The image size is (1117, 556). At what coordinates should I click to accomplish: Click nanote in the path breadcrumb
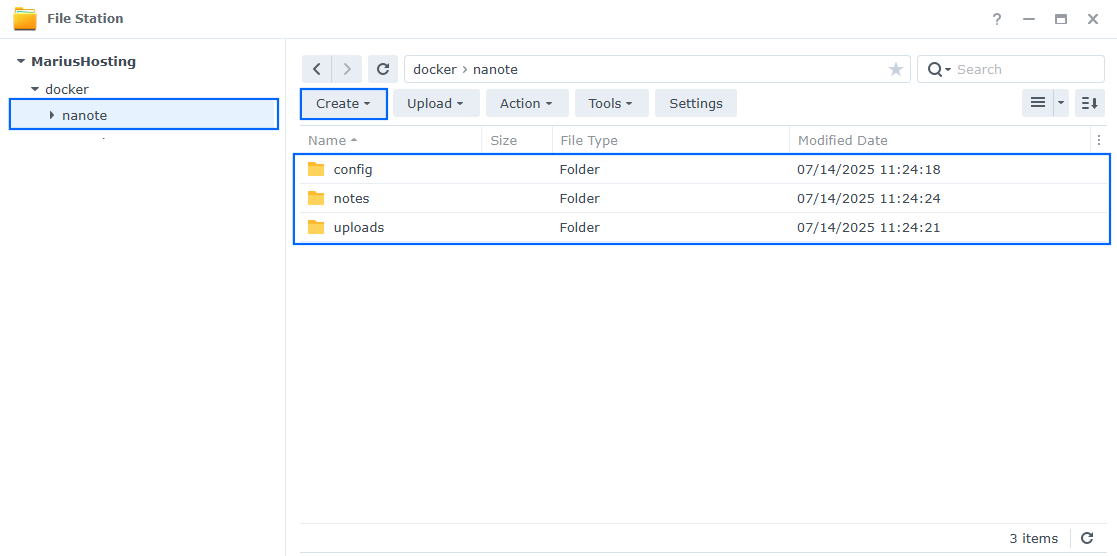click(495, 69)
